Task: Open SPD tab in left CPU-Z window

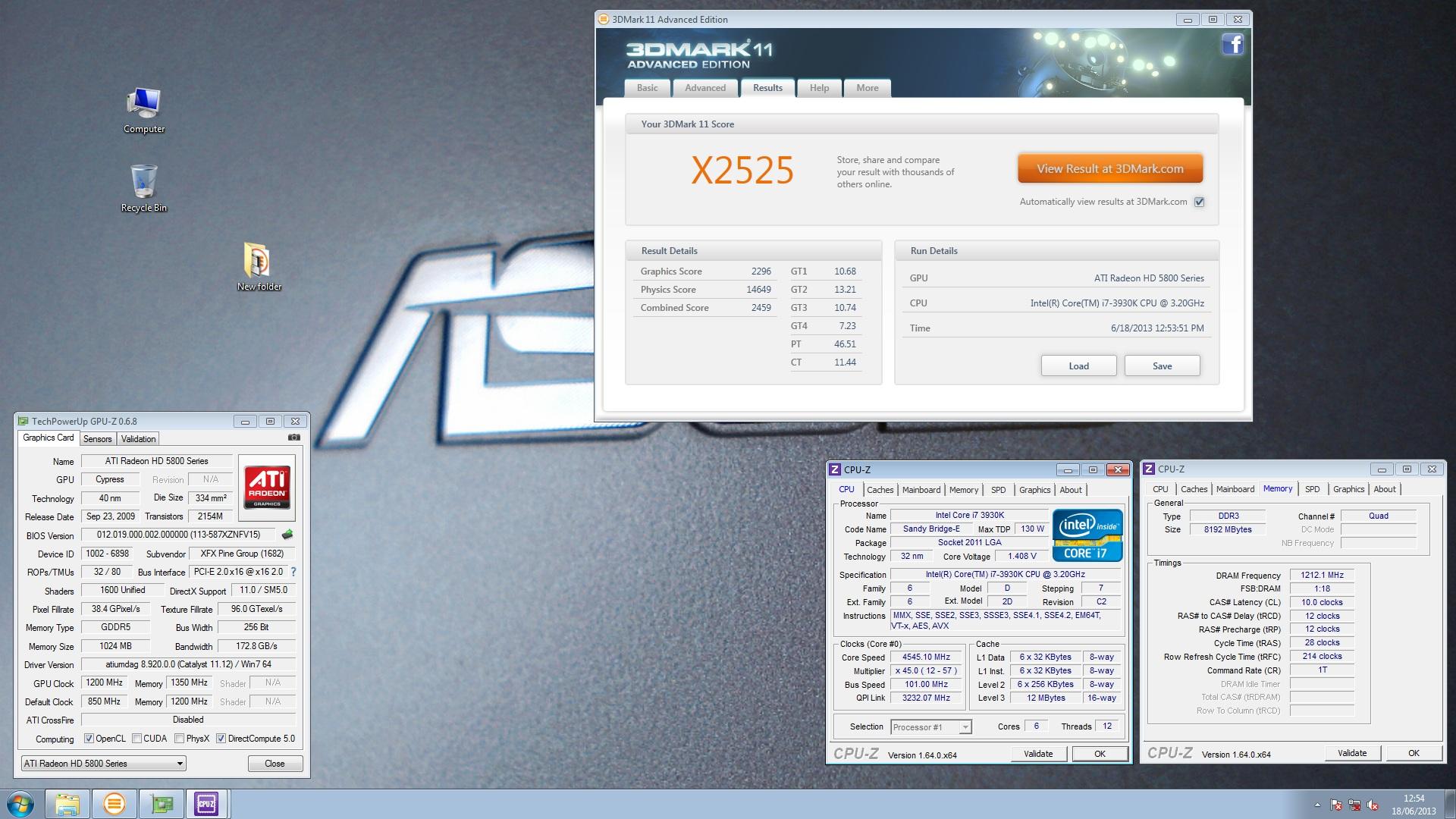Action: tap(999, 490)
